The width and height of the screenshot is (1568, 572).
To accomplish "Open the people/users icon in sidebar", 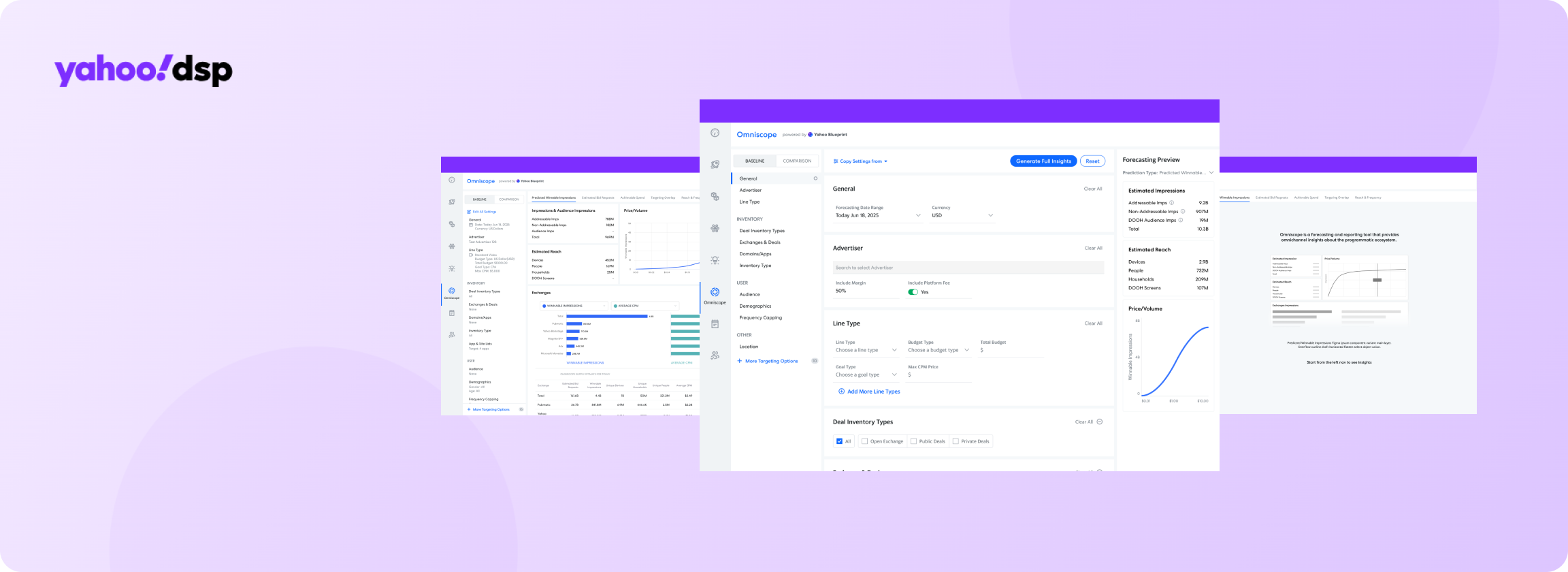I will coord(715,355).
